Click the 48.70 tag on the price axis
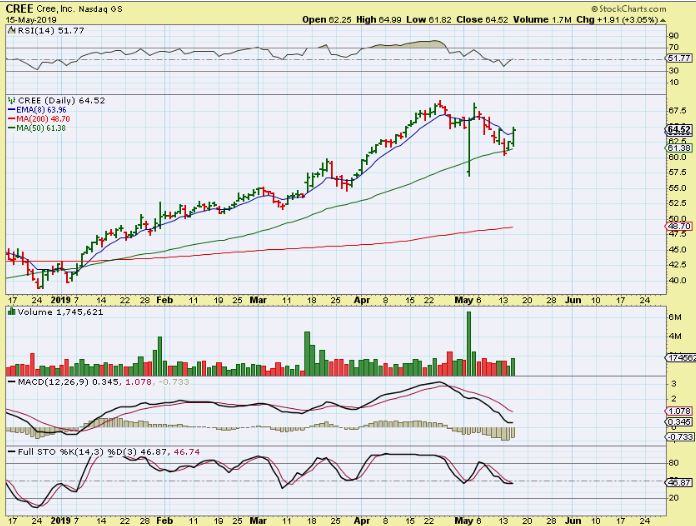 click(x=679, y=226)
